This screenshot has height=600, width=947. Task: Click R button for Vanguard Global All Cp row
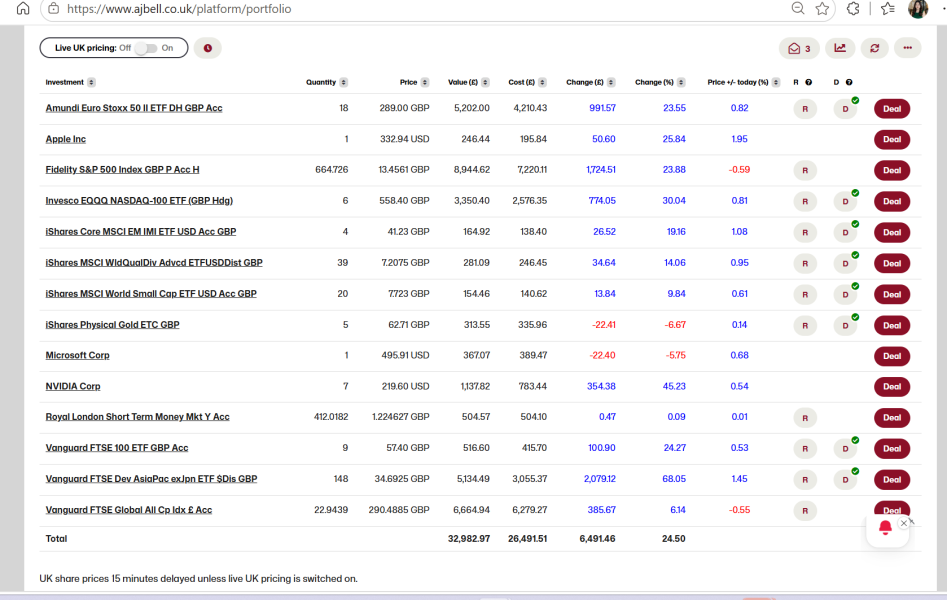tap(805, 511)
